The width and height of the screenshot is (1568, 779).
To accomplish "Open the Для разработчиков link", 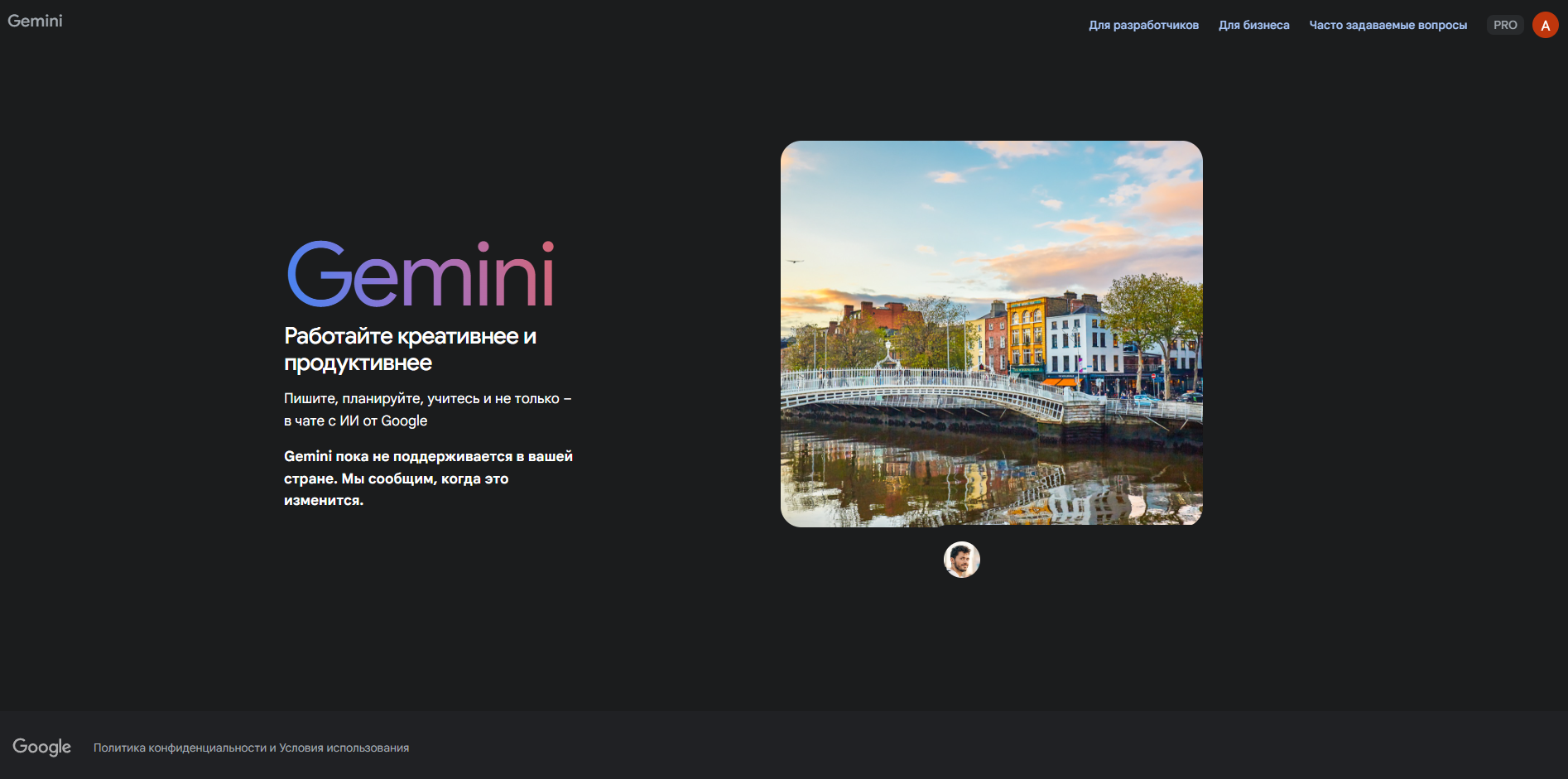I will 1143,25.
